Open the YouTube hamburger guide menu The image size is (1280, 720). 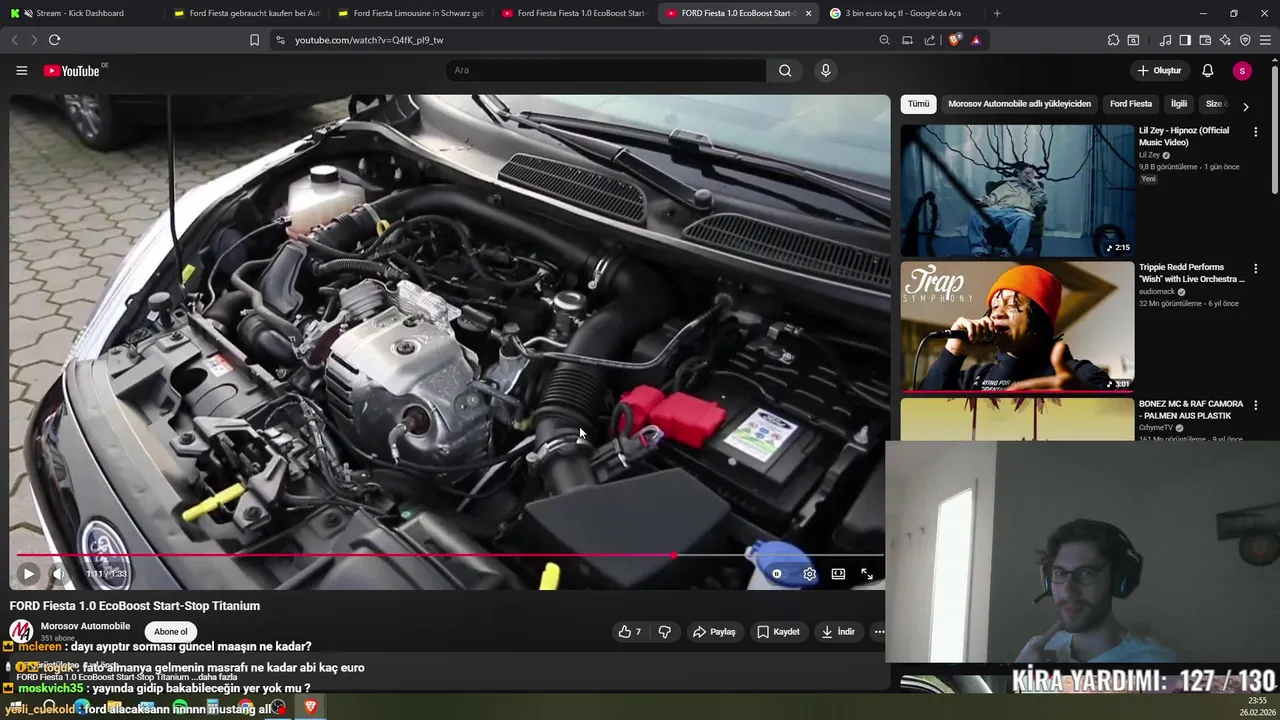(21, 70)
